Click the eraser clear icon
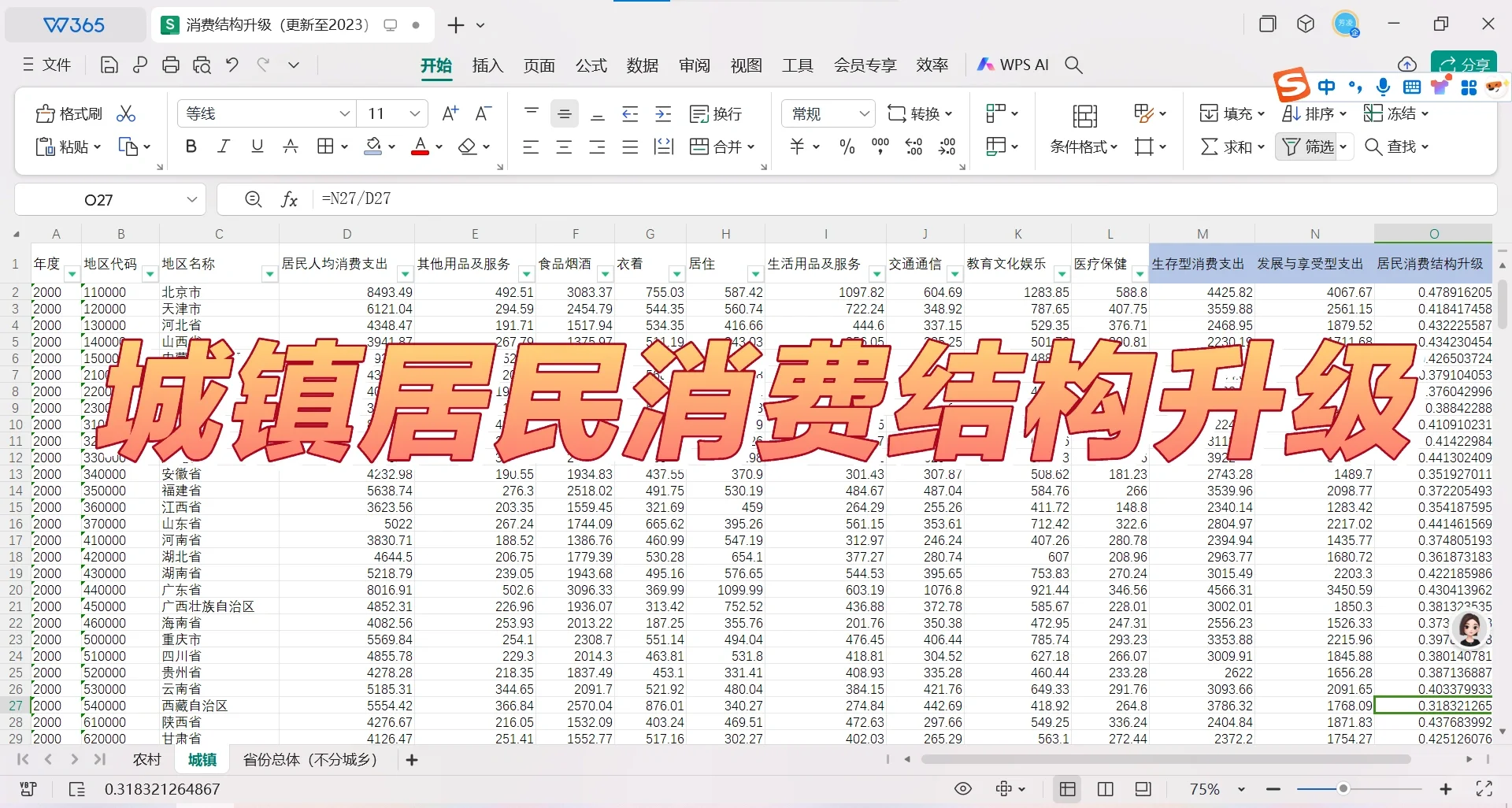The height and width of the screenshot is (808, 1512). coord(468,146)
